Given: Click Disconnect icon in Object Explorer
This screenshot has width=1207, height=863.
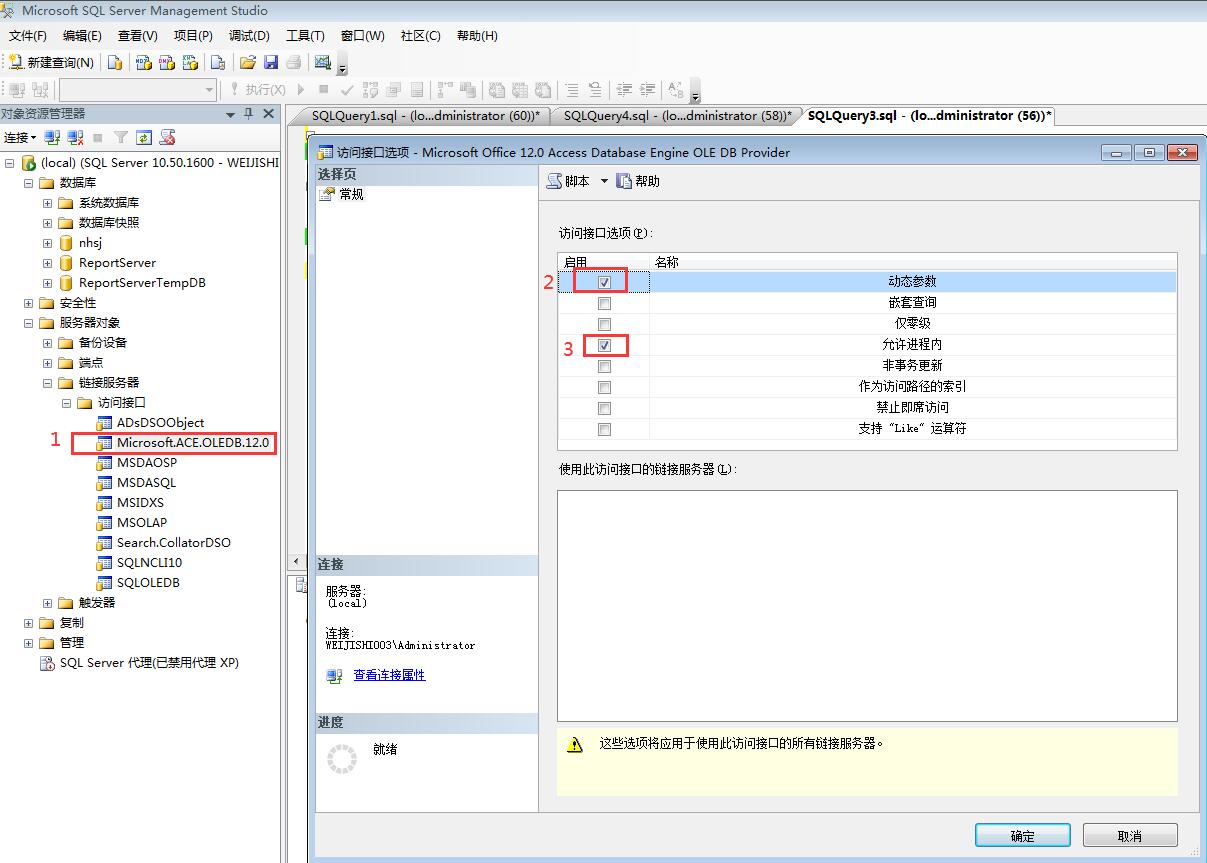Looking at the screenshot, I should [x=75, y=137].
